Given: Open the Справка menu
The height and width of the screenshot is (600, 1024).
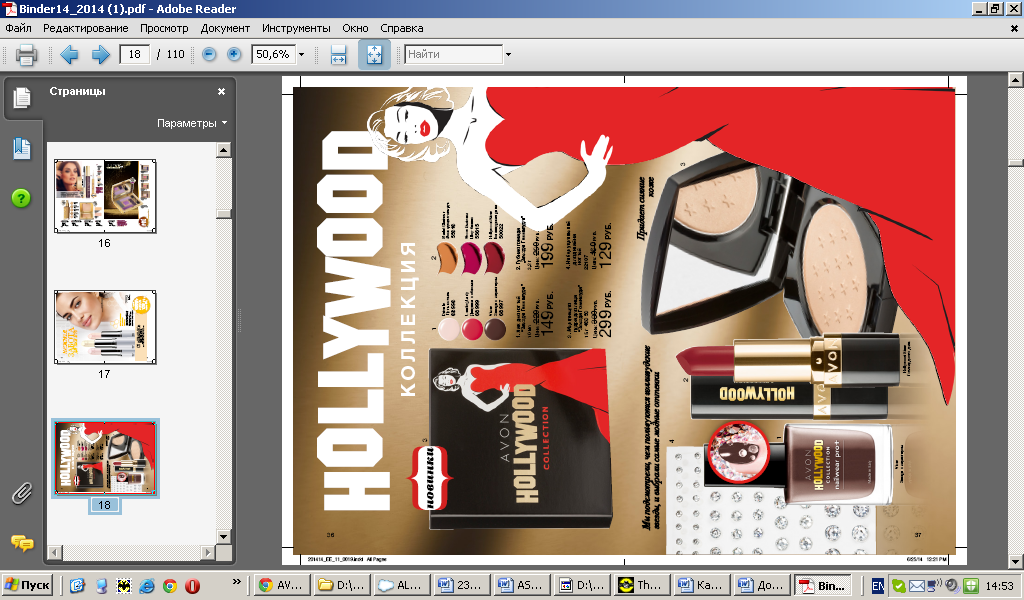Looking at the screenshot, I should pyautogui.click(x=402, y=28).
